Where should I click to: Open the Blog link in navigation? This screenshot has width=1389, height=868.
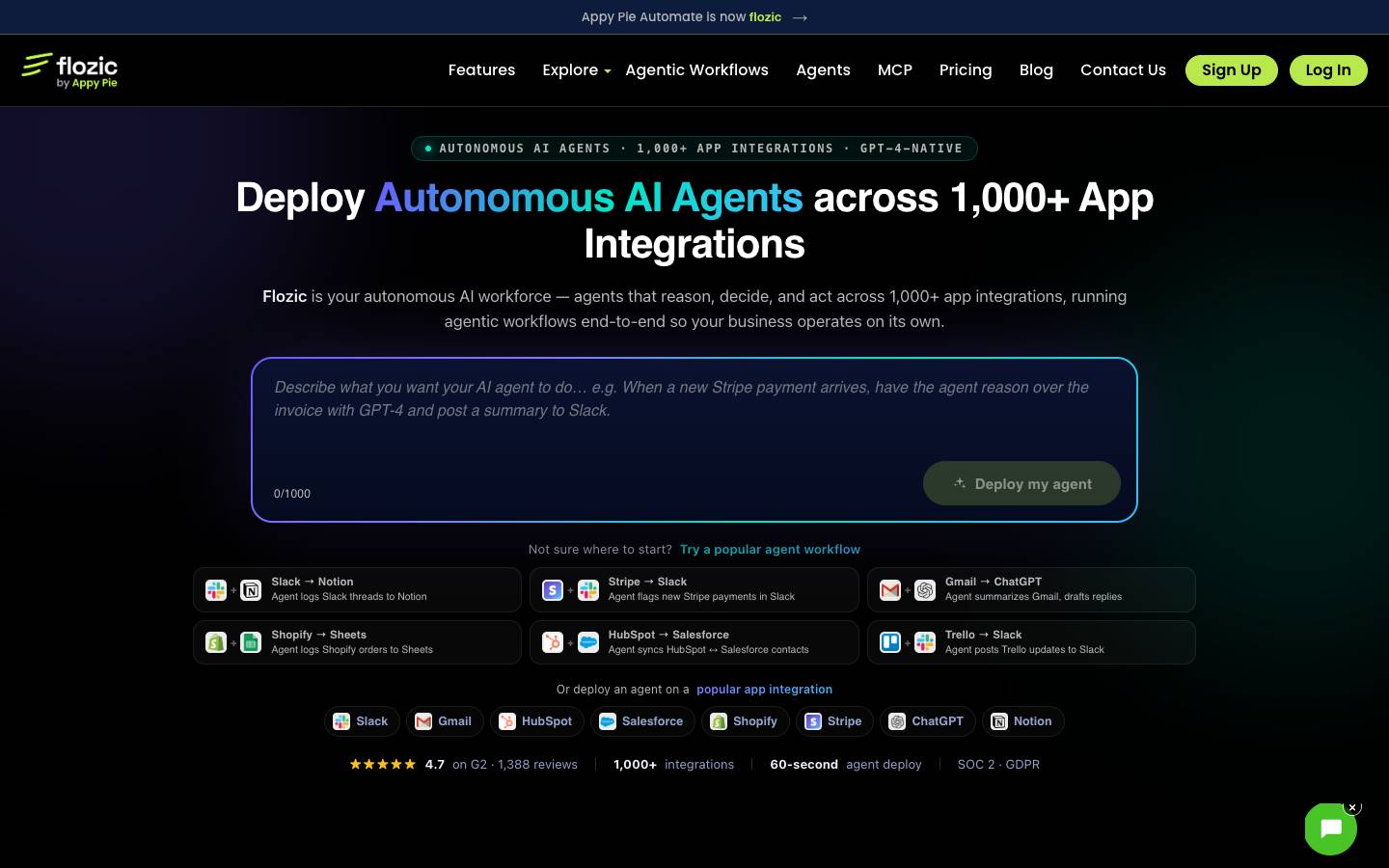coord(1036,70)
